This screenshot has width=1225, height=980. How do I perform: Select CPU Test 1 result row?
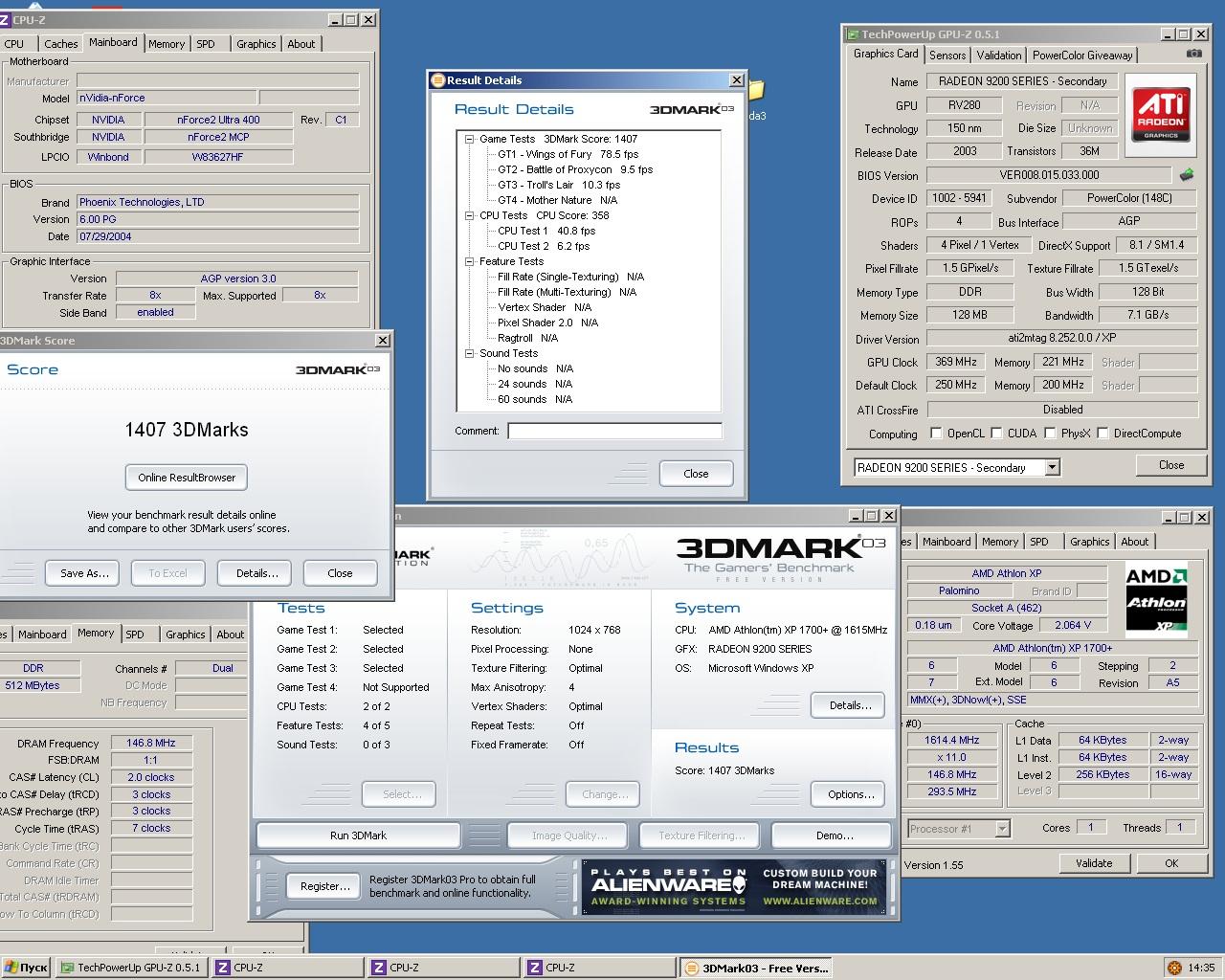pos(546,231)
